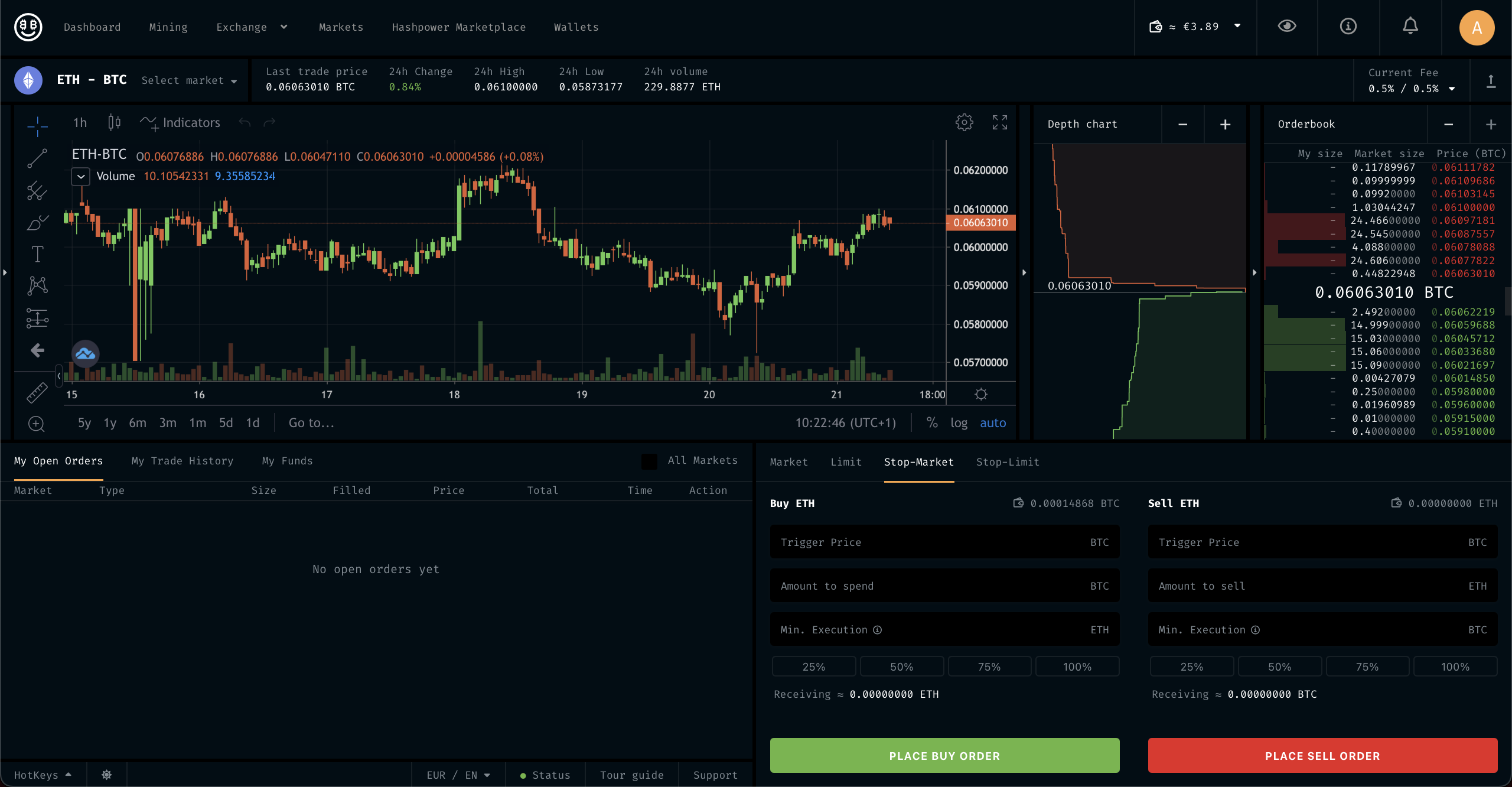Screen dimensions: 1512x787
Task: Enable the All Markets checkbox
Action: [649, 460]
